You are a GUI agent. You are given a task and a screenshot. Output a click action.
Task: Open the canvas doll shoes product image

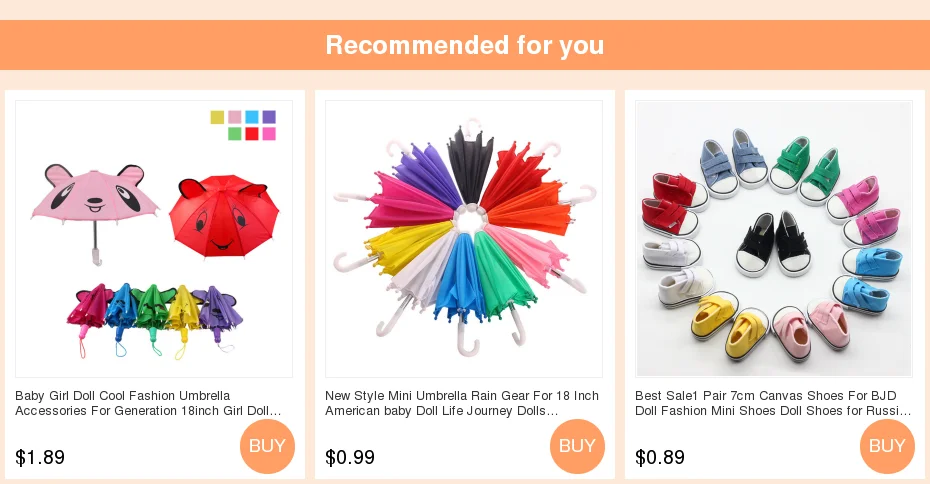[x=774, y=238]
